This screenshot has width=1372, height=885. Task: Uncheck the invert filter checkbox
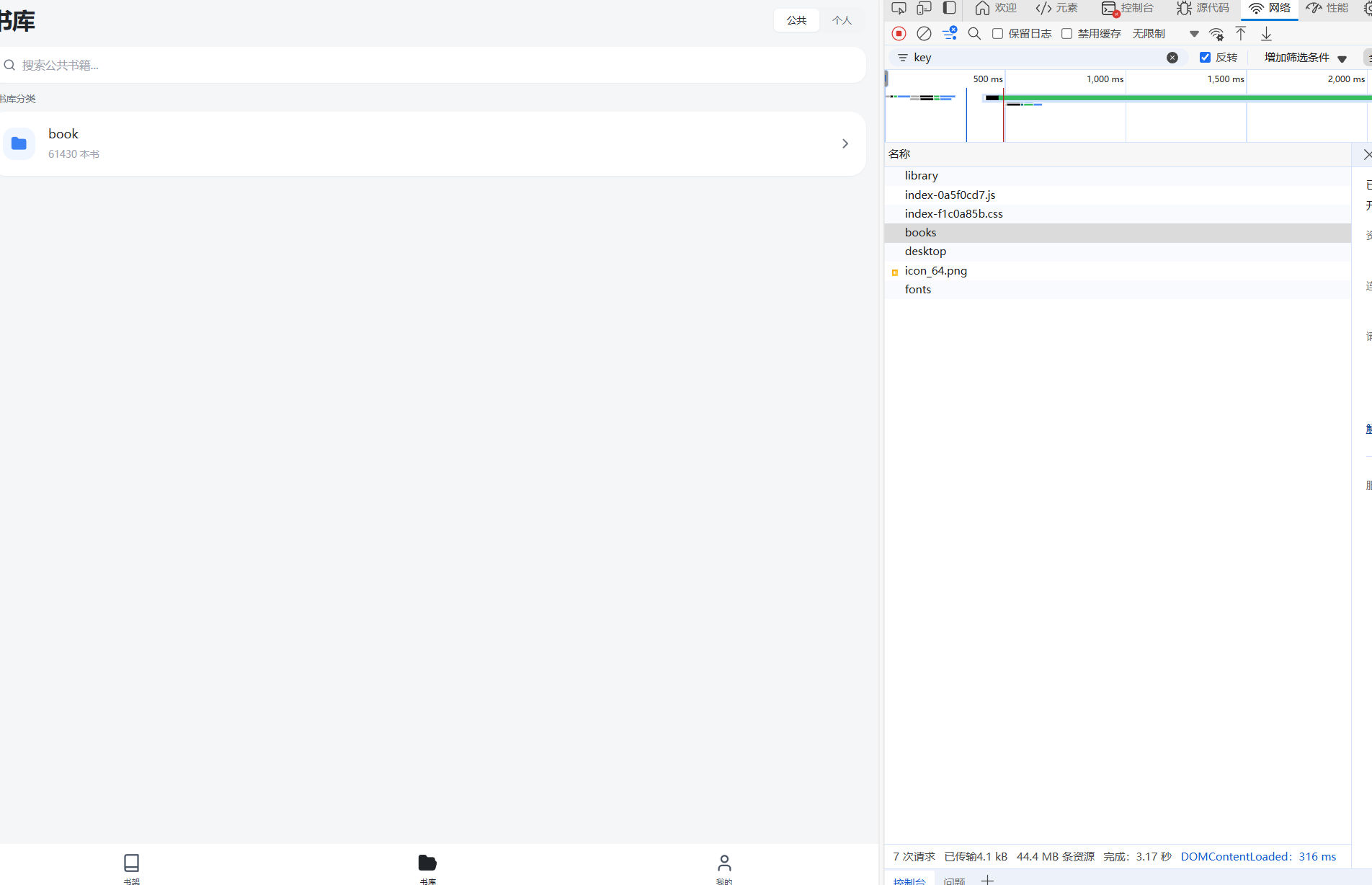(1205, 57)
